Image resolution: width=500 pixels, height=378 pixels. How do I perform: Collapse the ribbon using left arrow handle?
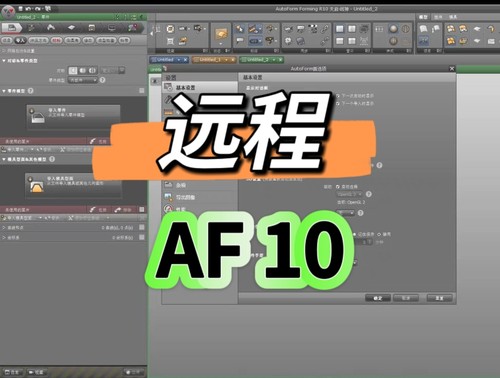(x=151, y=33)
